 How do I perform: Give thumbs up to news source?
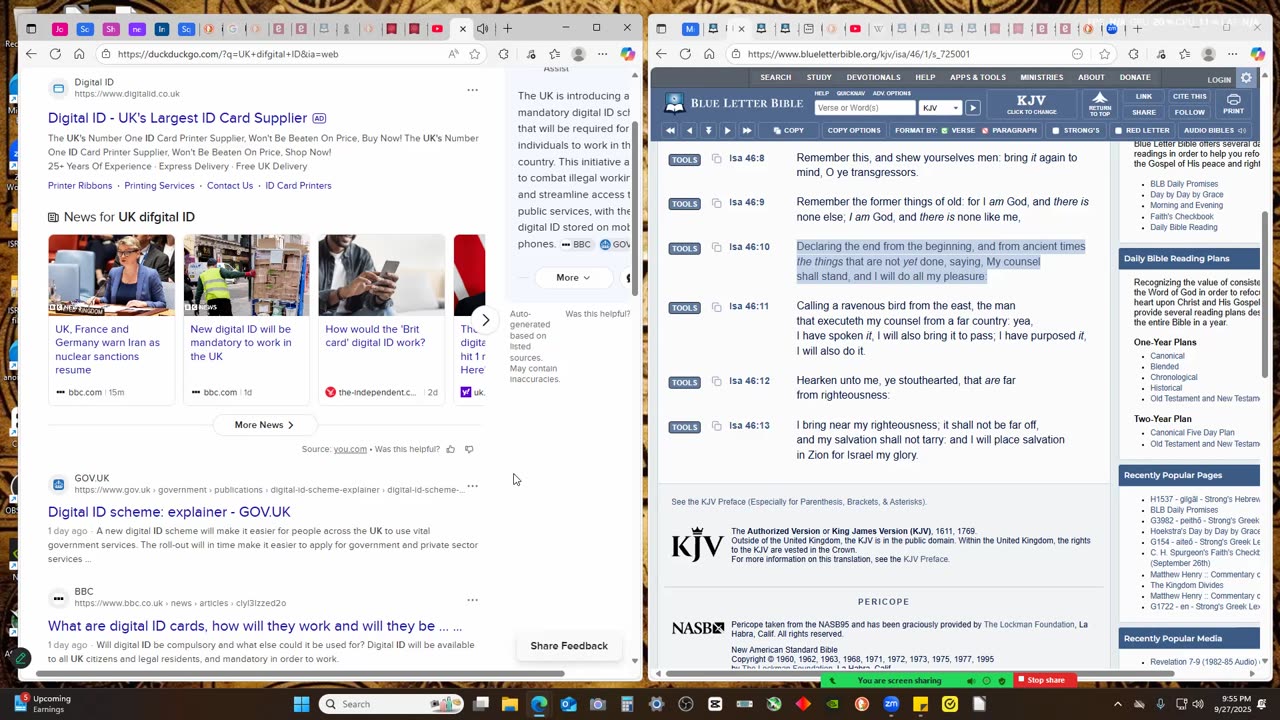pos(451,449)
